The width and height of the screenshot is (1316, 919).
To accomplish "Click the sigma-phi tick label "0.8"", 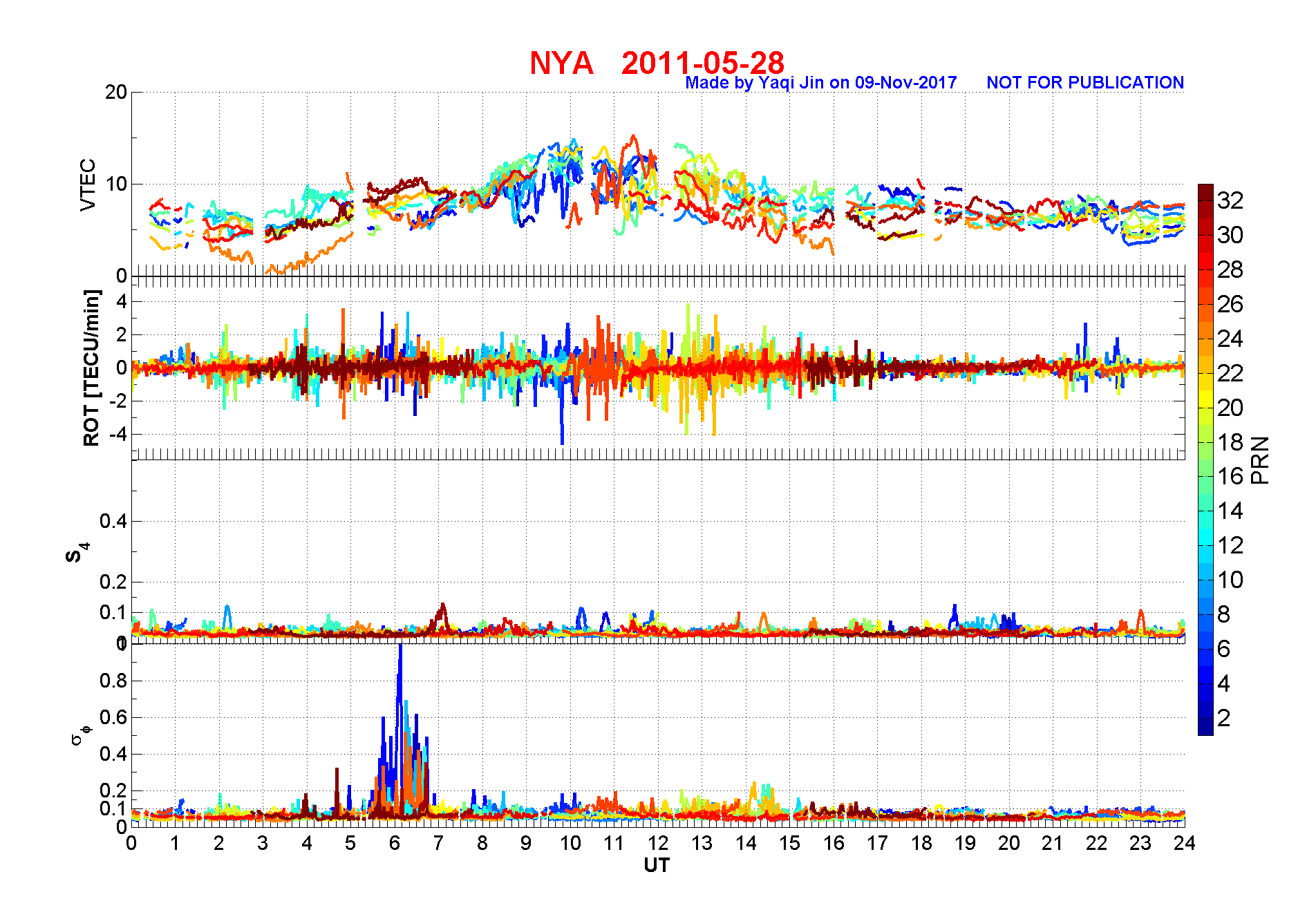I will point(113,681).
